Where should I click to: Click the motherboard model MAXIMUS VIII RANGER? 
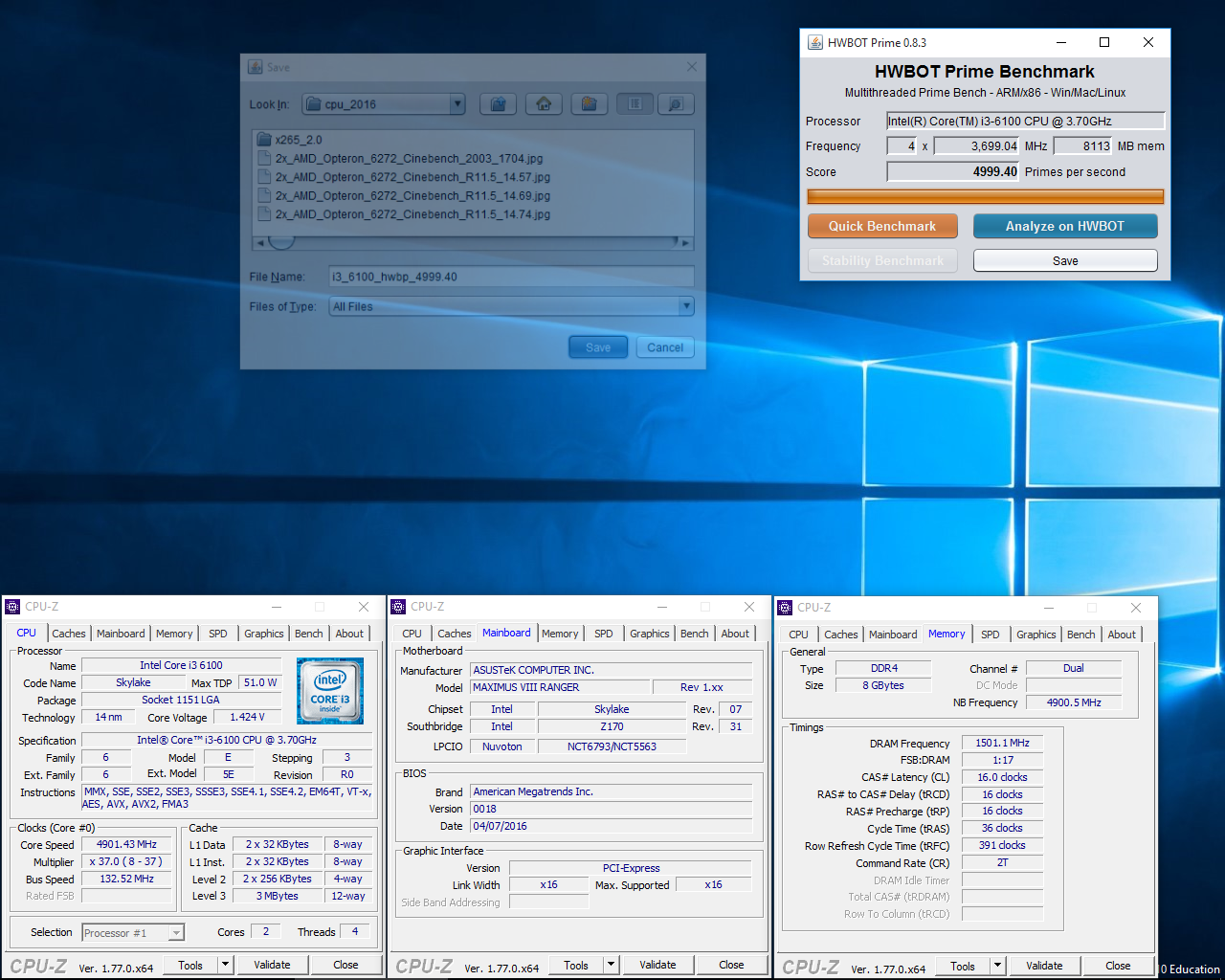tap(560, 687)
